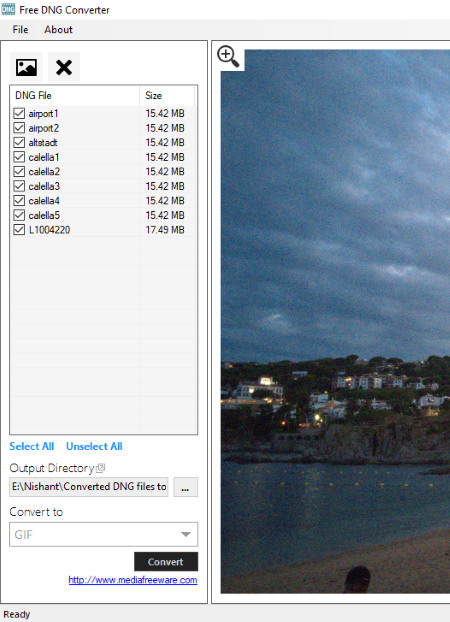The width and height of the screenshot is (450, 622).
Task: Open the File menu
Action: pos(20,30)
